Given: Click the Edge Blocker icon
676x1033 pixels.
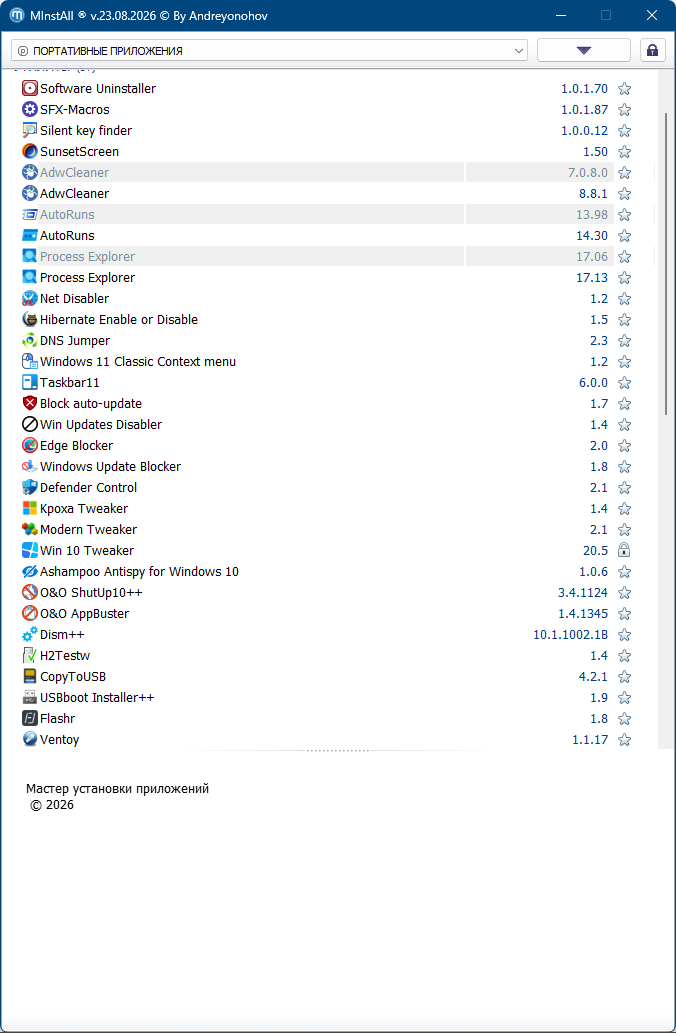Looking at the screenshot, I should (x=30, y=445).
